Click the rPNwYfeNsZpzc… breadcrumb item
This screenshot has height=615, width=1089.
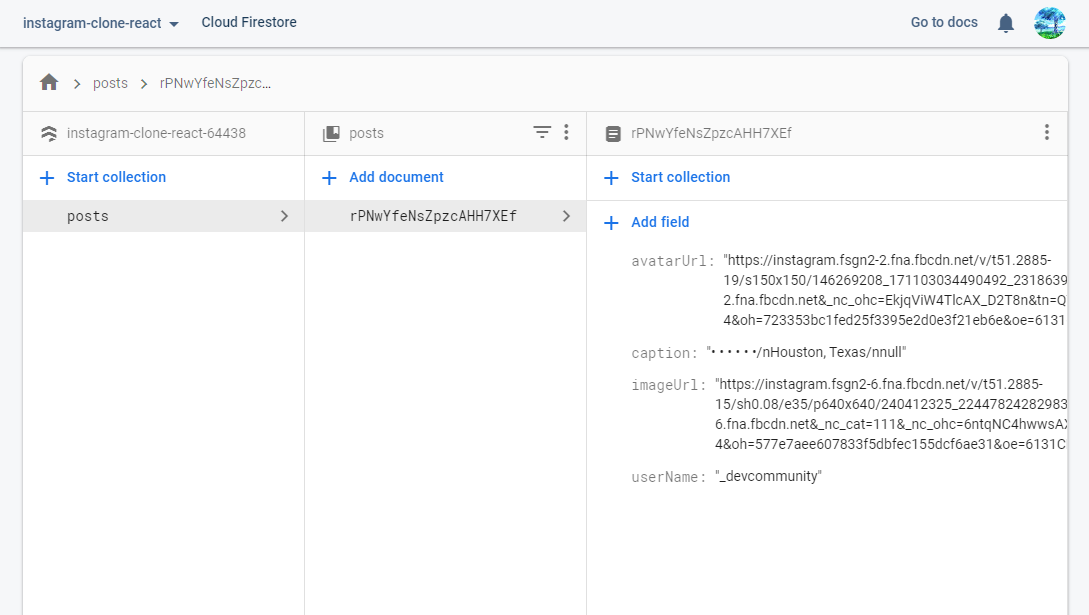click(215, 83)
